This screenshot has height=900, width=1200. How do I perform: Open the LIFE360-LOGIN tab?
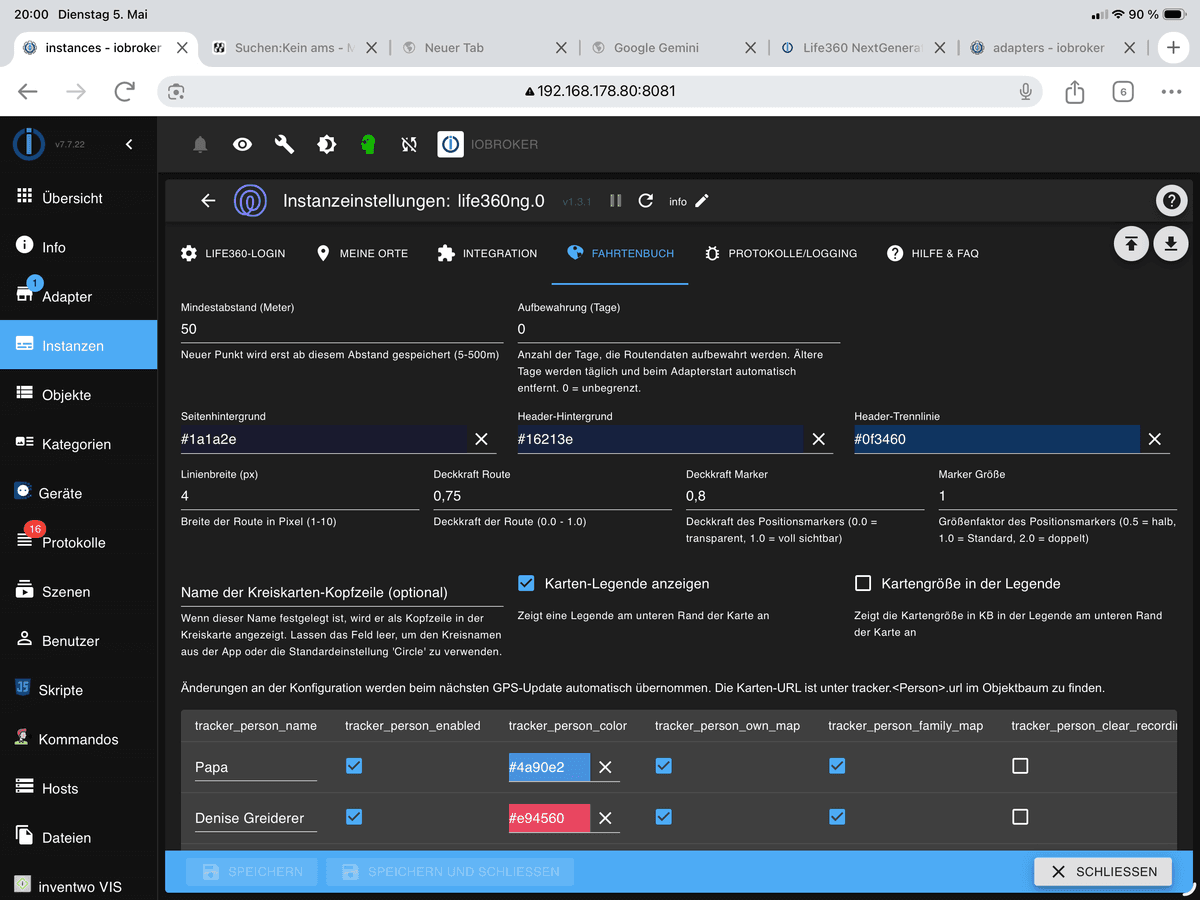[233, 254]
